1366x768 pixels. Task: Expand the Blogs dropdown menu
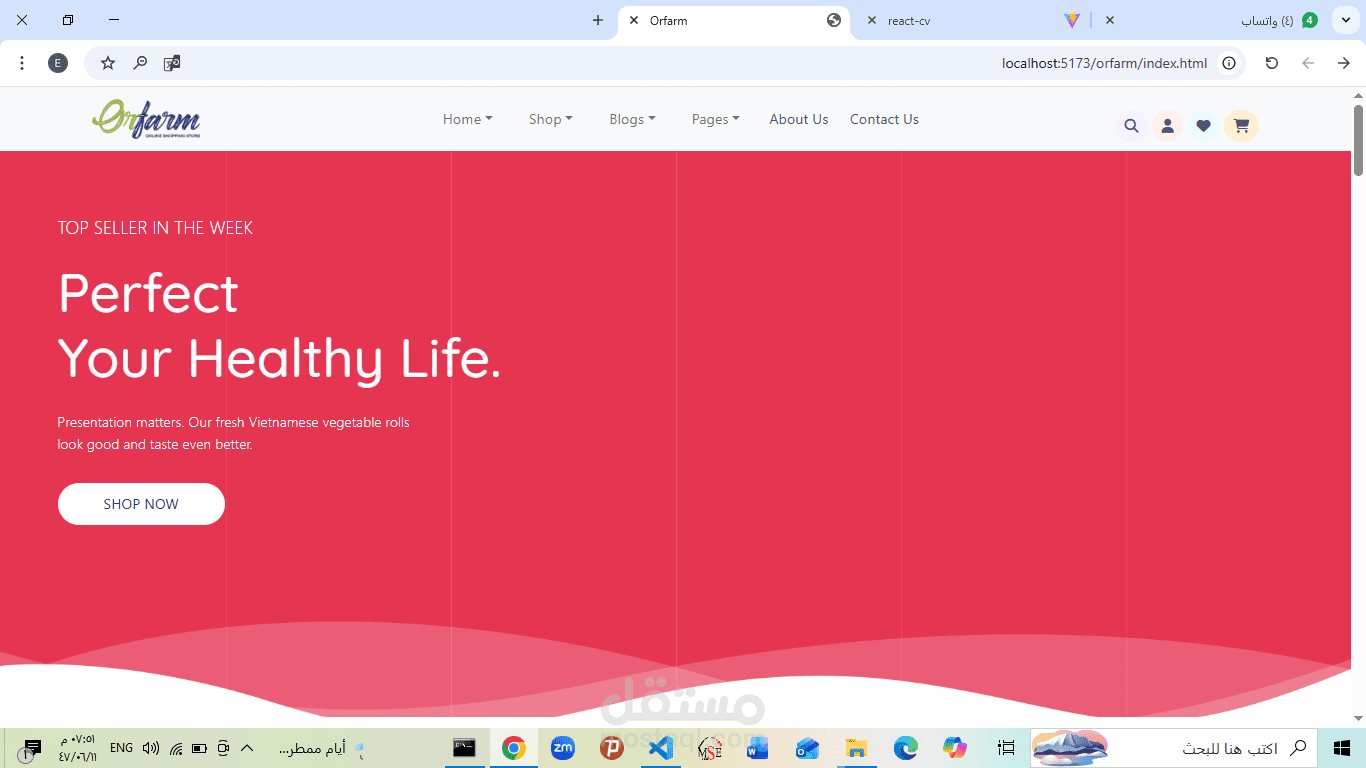click(x=632, y=119)
